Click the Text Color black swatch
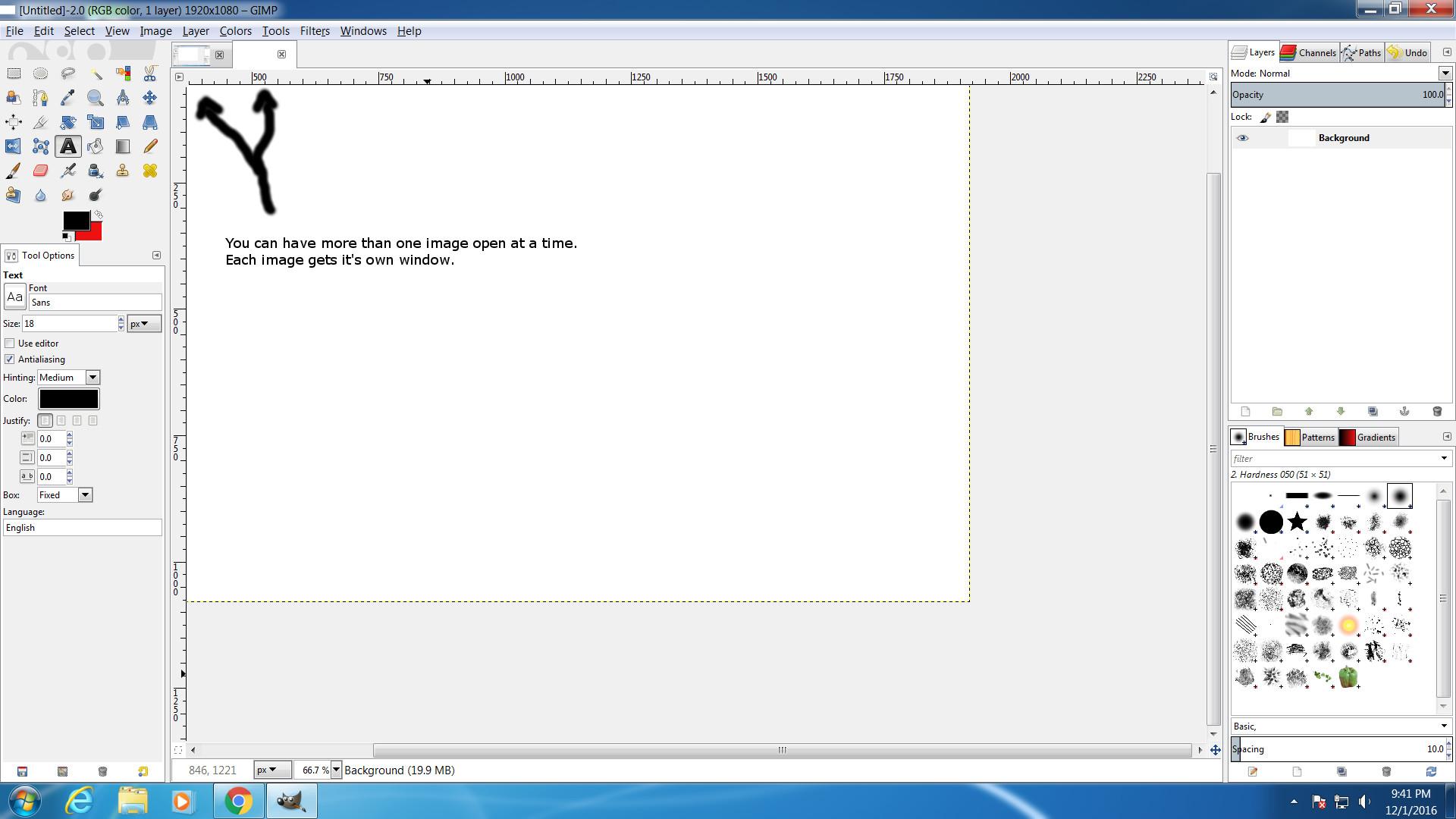The image size is (1456, 819). tap(68, 399)
